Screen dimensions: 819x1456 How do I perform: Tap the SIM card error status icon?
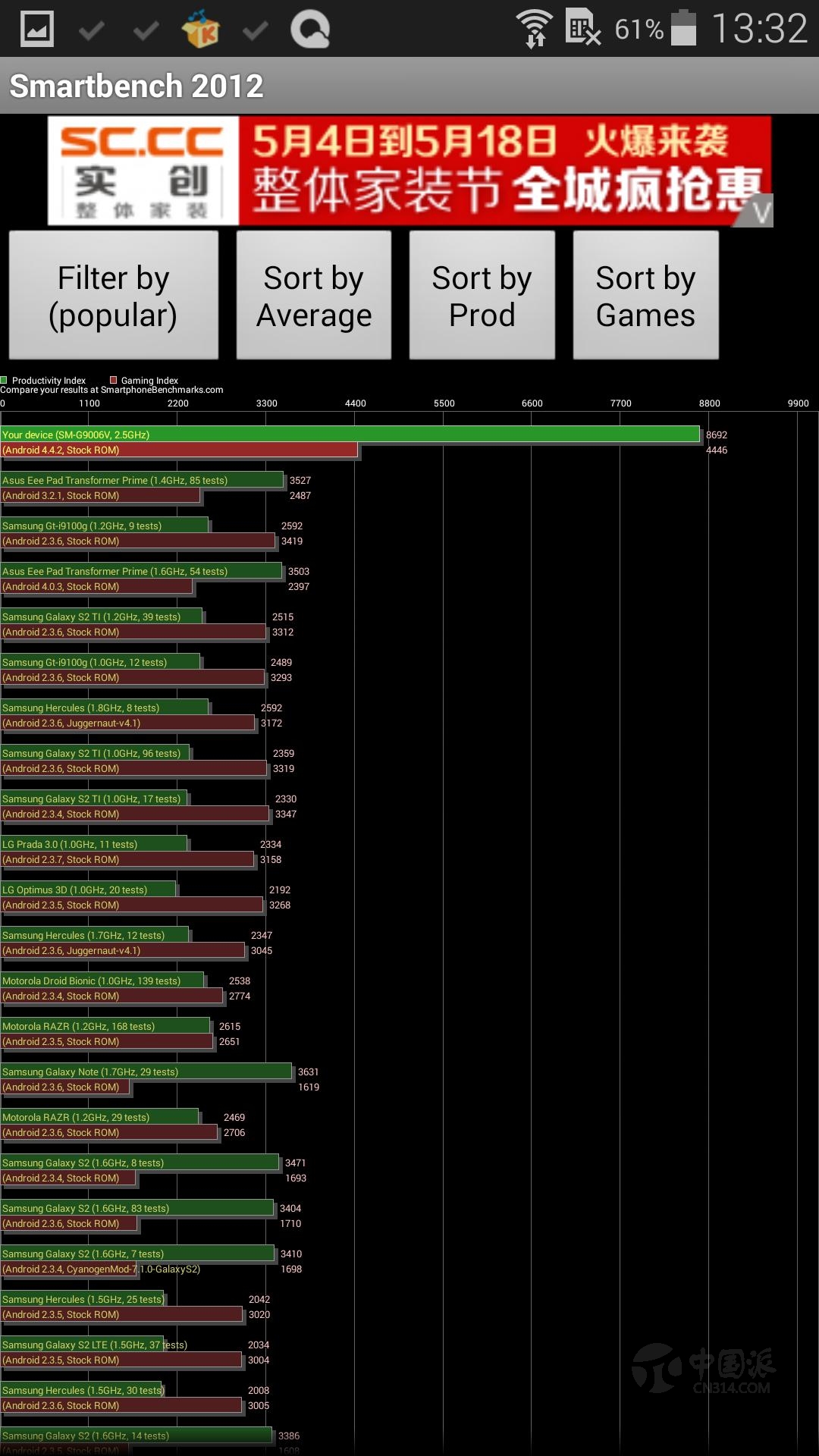coord(583,27)
